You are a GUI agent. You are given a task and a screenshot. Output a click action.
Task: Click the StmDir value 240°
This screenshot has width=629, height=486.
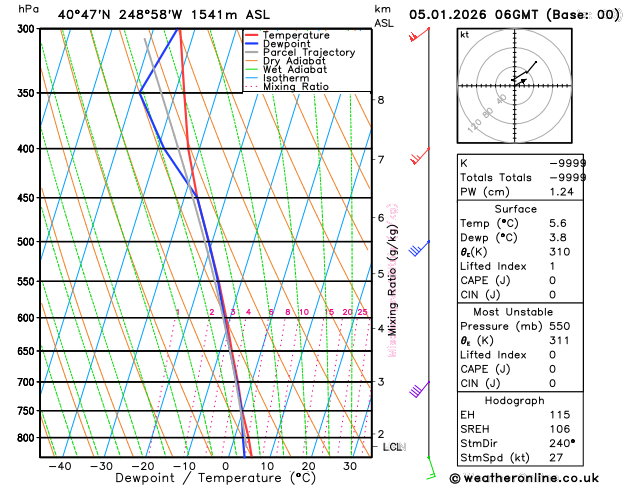[x=562, y=443]
